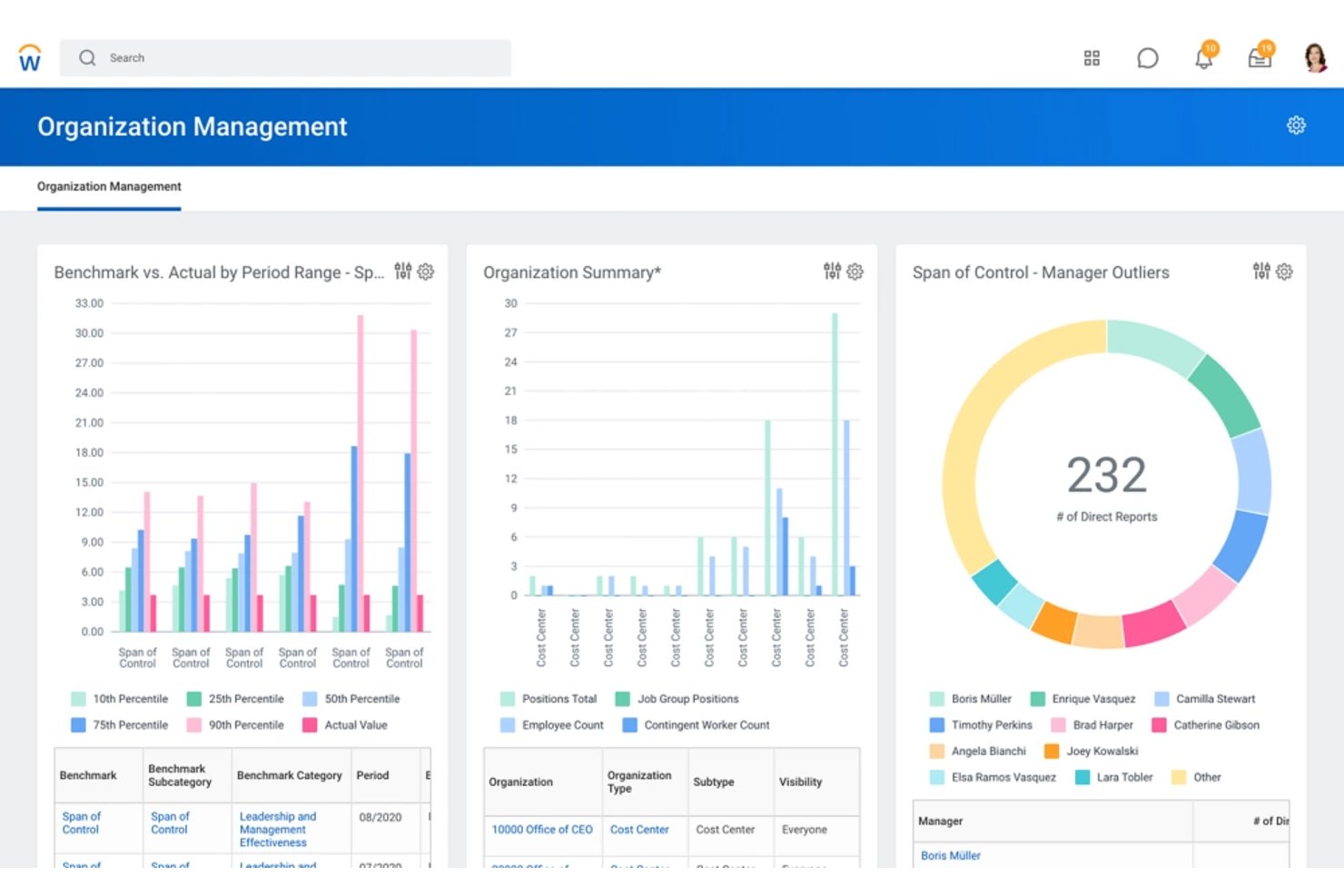
Task: Click the Positions Total legend swatch
Action: [508, 699]
